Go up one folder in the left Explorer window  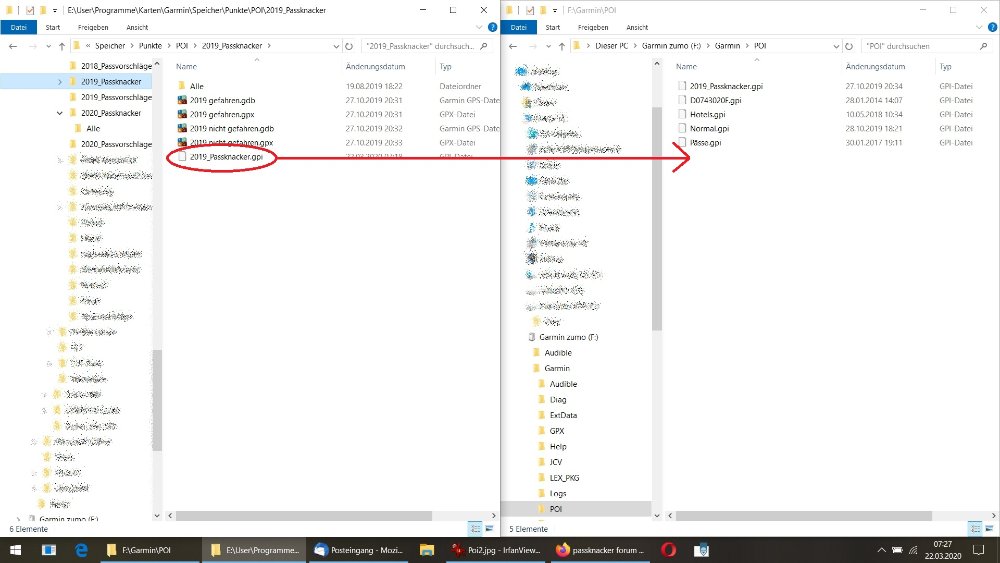(x=62, y=46)
